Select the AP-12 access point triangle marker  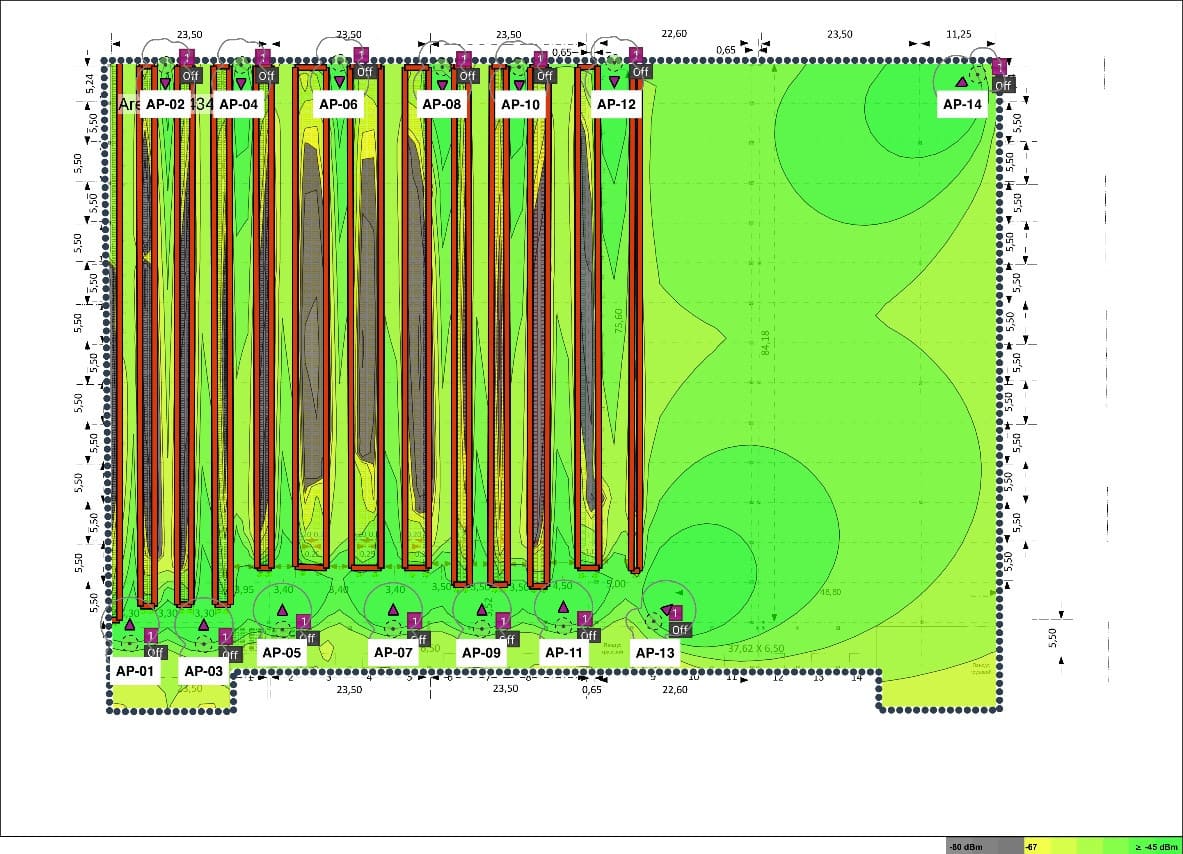click(x=614, y=80)
